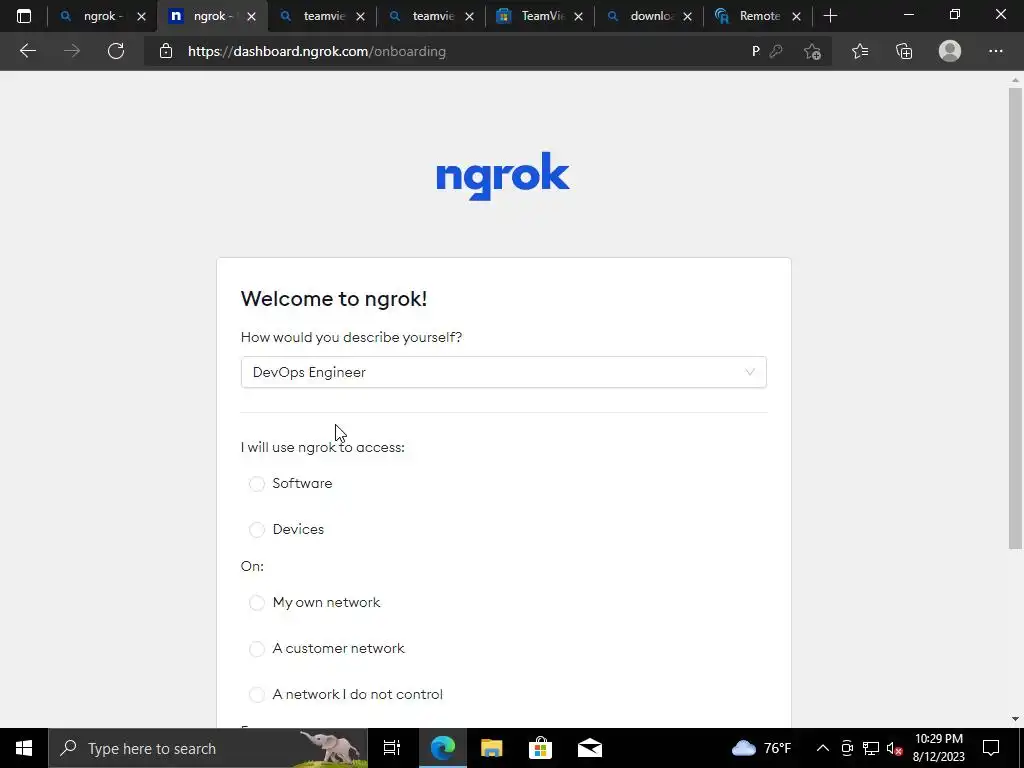1024x768 pixels.
Task: Click the network tray icon
Action: pyautogui.click(x=871, y=748)
